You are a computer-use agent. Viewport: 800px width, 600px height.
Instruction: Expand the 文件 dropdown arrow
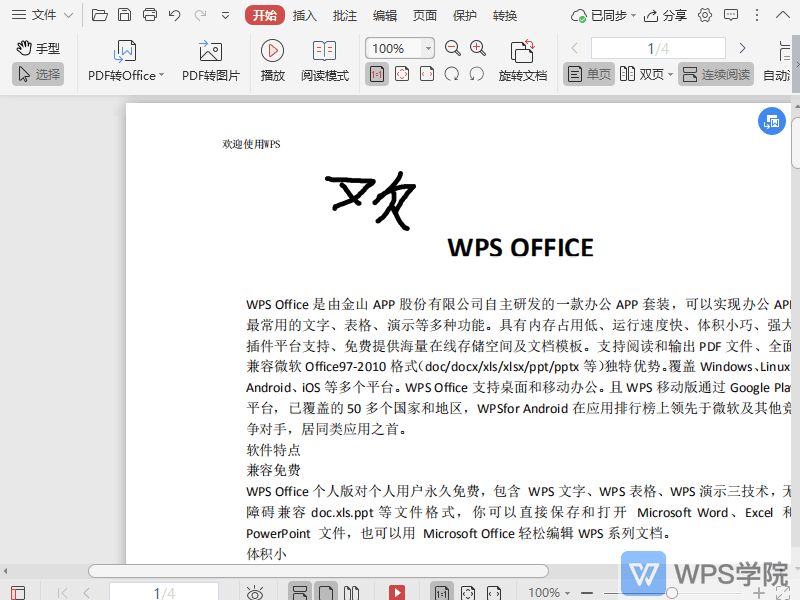point(68,16)
